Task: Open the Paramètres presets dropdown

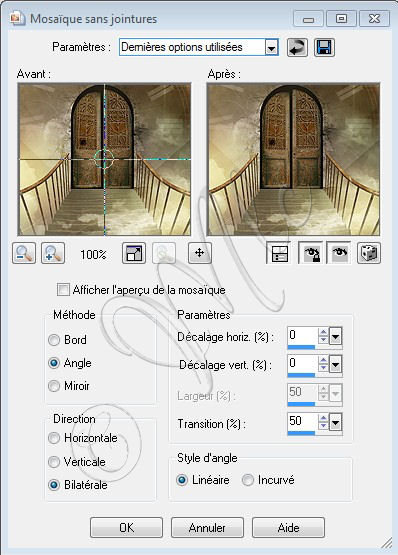Action: tap(271, 47)
